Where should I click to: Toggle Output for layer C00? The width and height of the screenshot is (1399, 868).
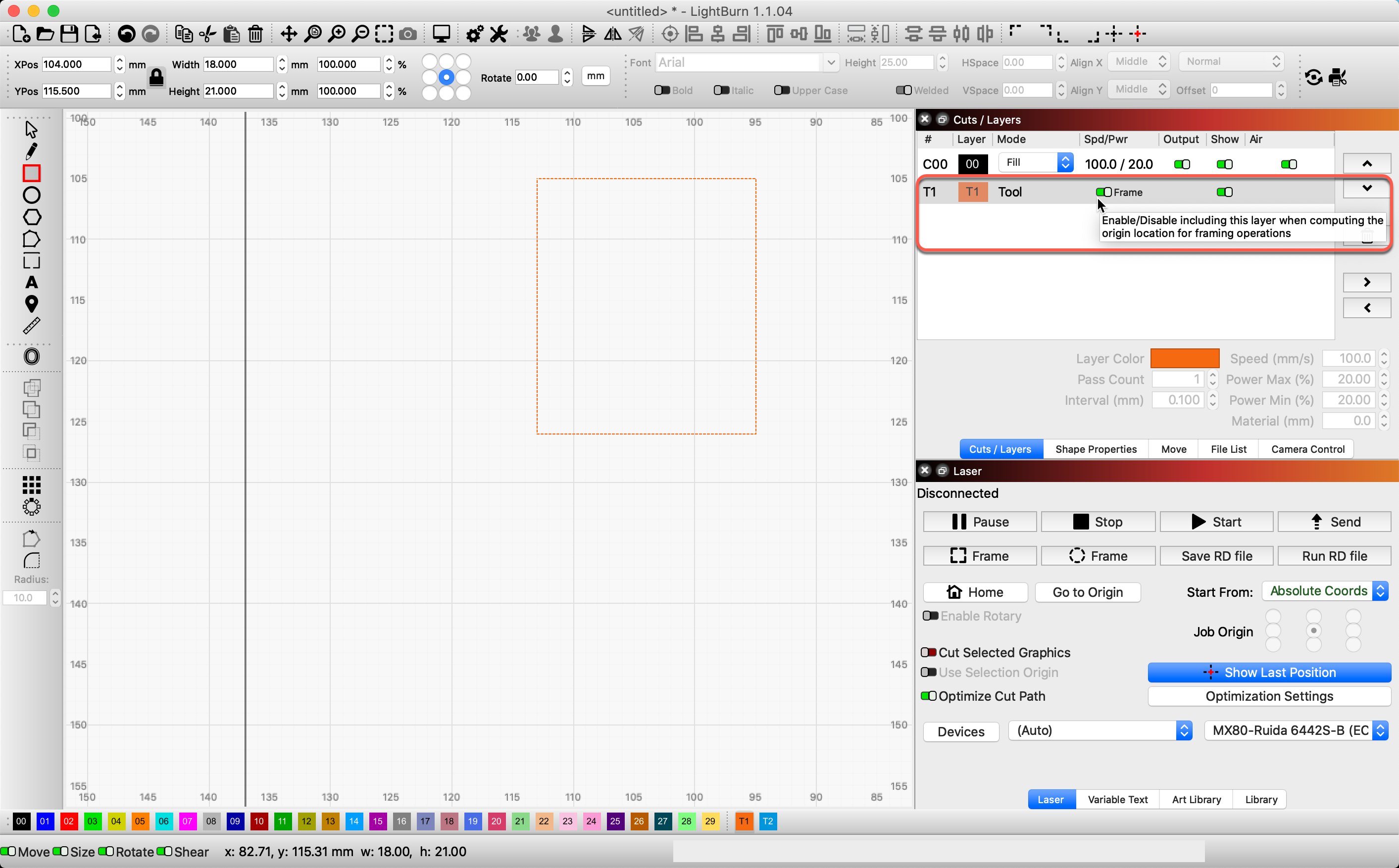[1181, 165]
